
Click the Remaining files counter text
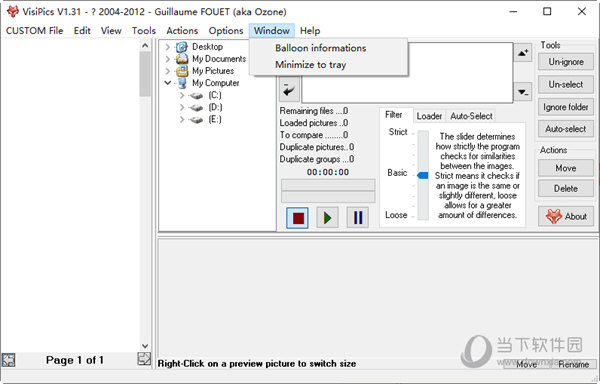coord(314,111)
